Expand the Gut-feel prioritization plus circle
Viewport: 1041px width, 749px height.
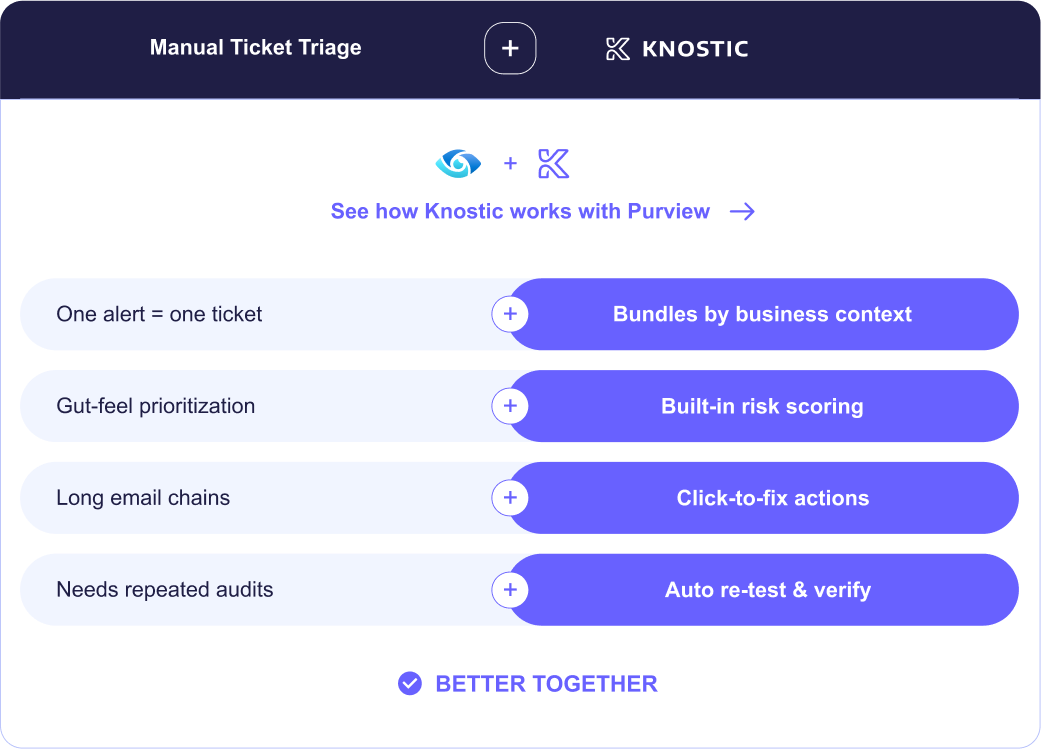510,406
